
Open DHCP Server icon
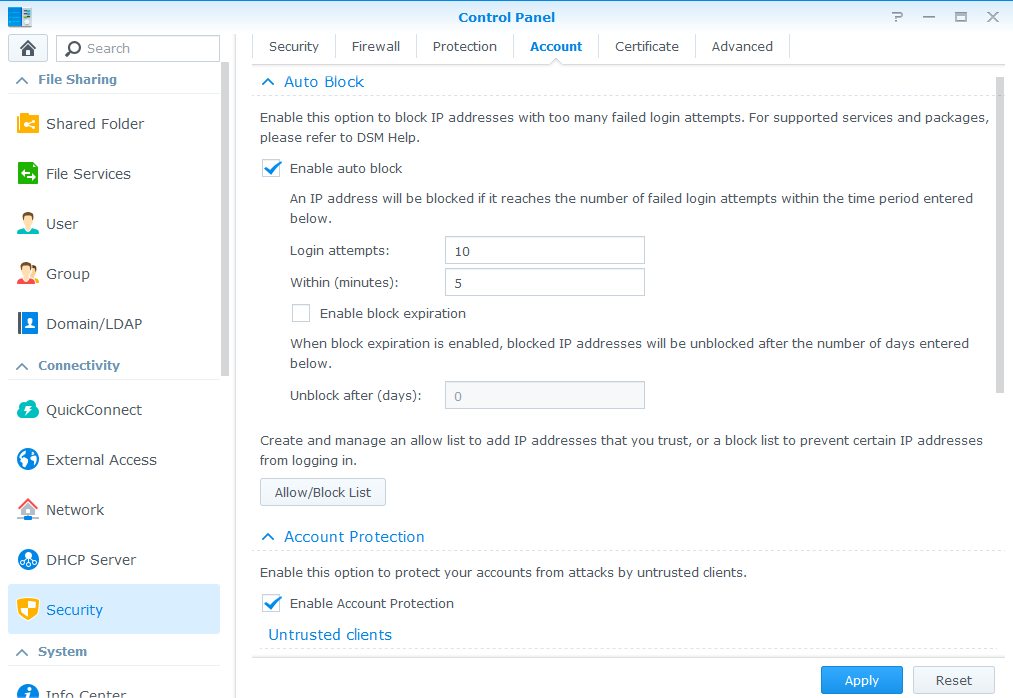[x=28, y=560]
